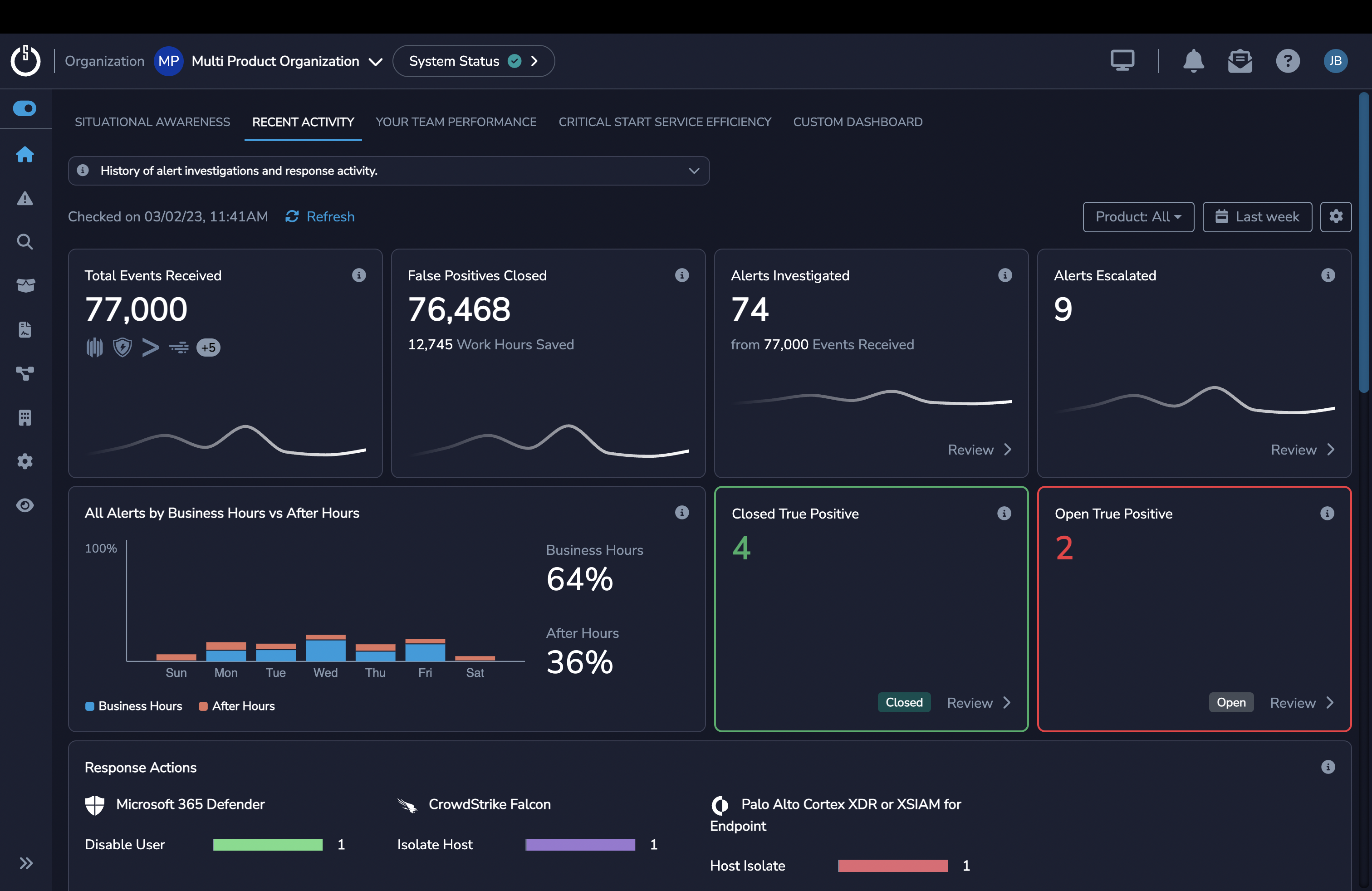Toggle Business Hours legend item
Viewport: 1372px width, 891px height.
pos(134,706)
